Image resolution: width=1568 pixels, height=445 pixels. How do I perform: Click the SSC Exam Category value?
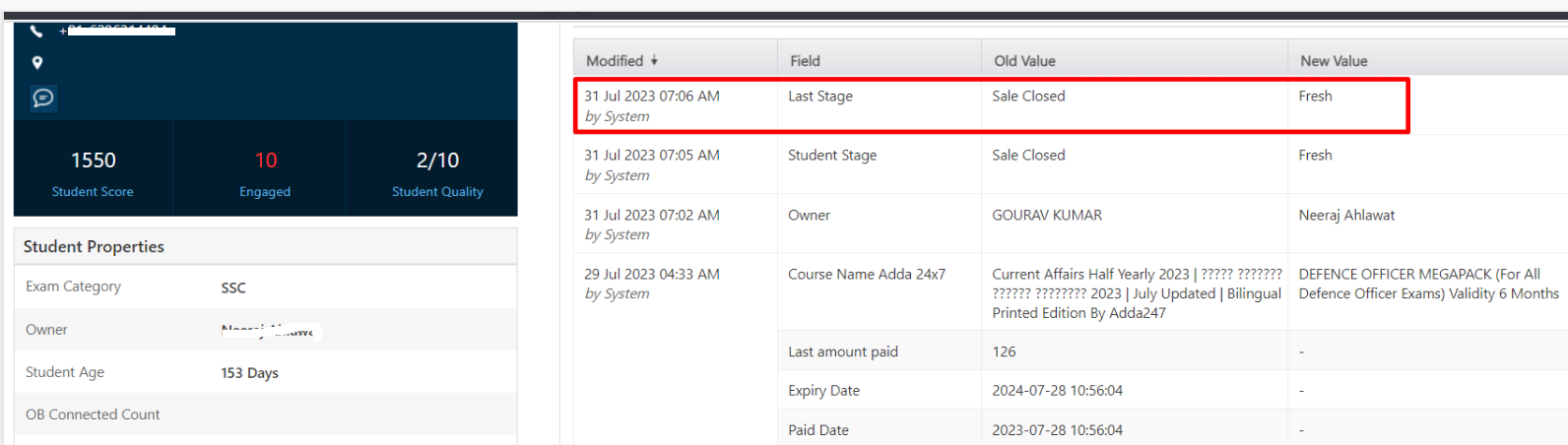tap(233, 287)
